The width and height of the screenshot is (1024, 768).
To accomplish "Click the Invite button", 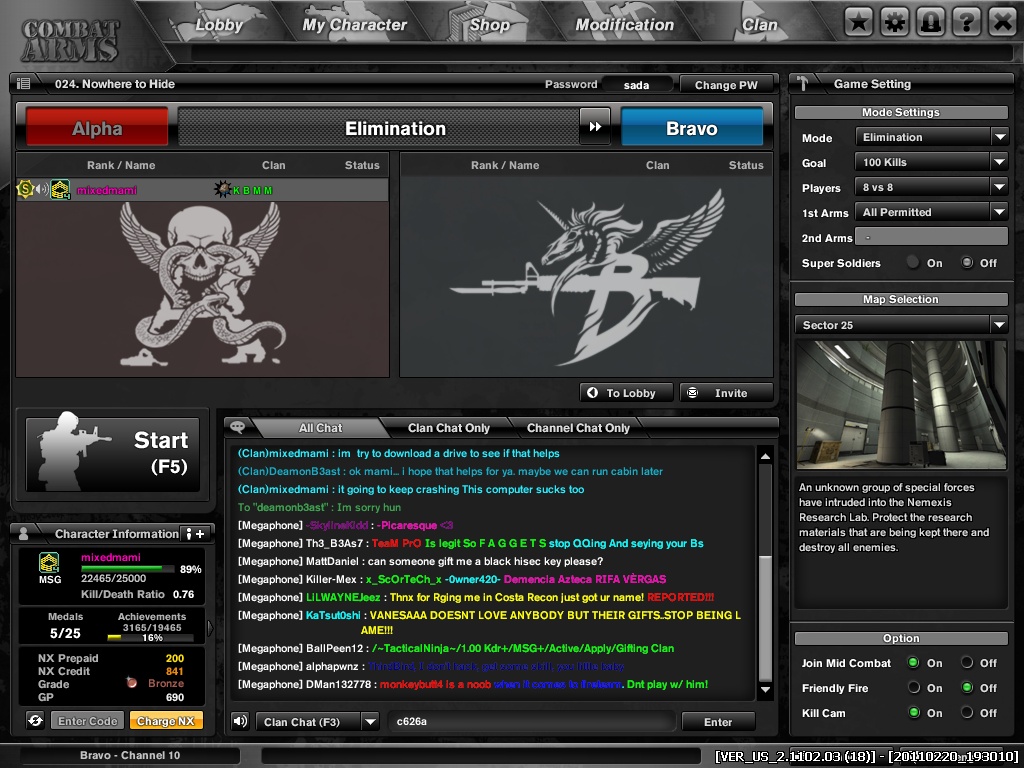I will (726, 392).
